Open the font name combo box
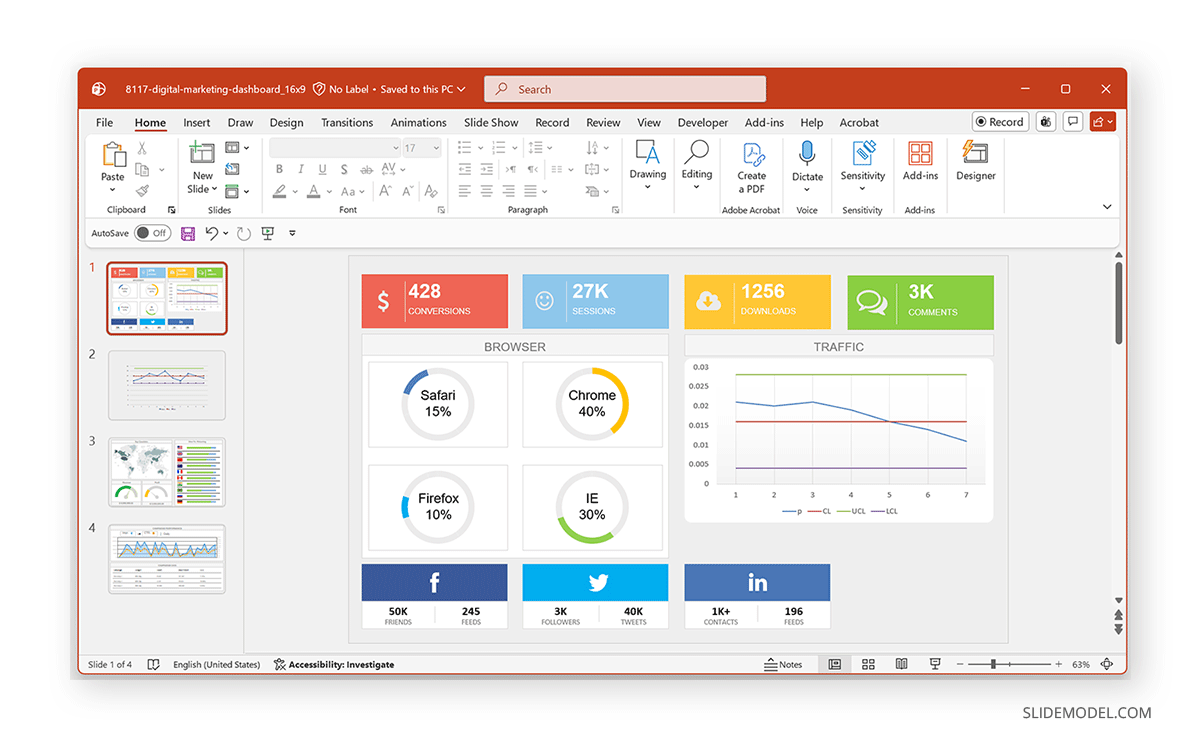The height and width of the screenshot is (743, 1200). point(334,147)
